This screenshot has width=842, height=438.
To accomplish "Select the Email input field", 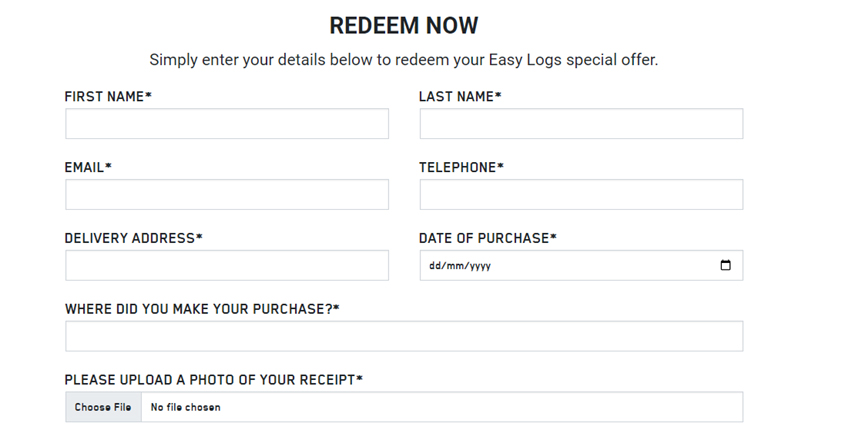I will (x=227, y=195).
